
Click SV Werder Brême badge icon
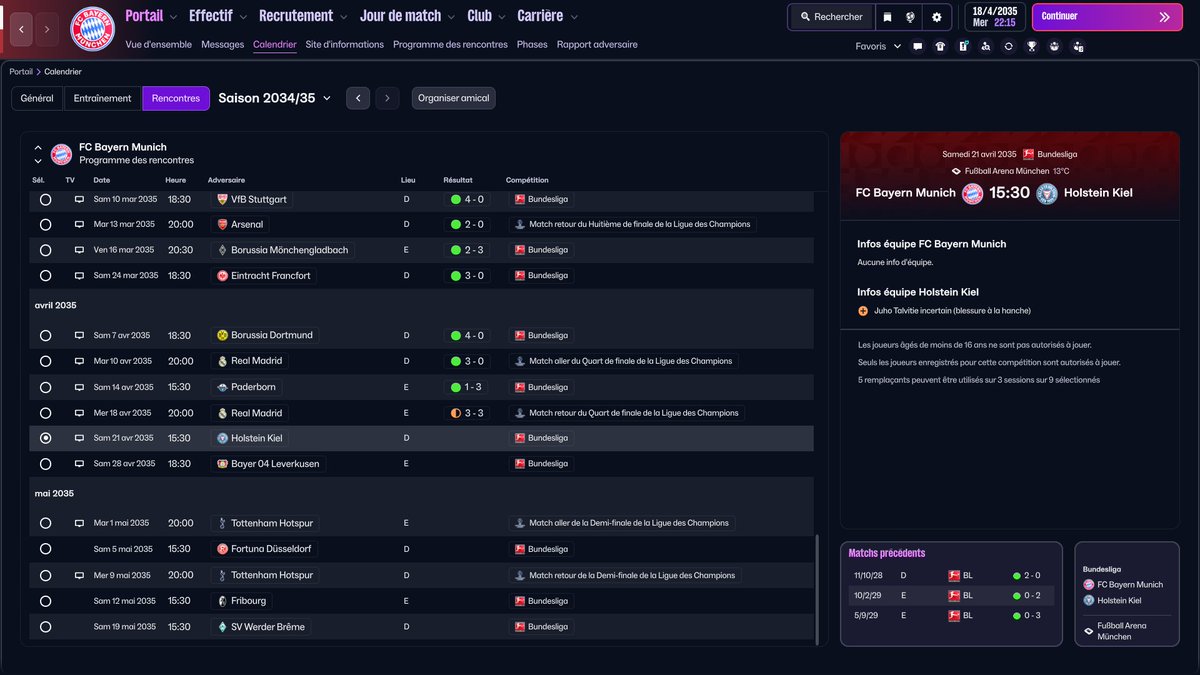tap(222, 627)
